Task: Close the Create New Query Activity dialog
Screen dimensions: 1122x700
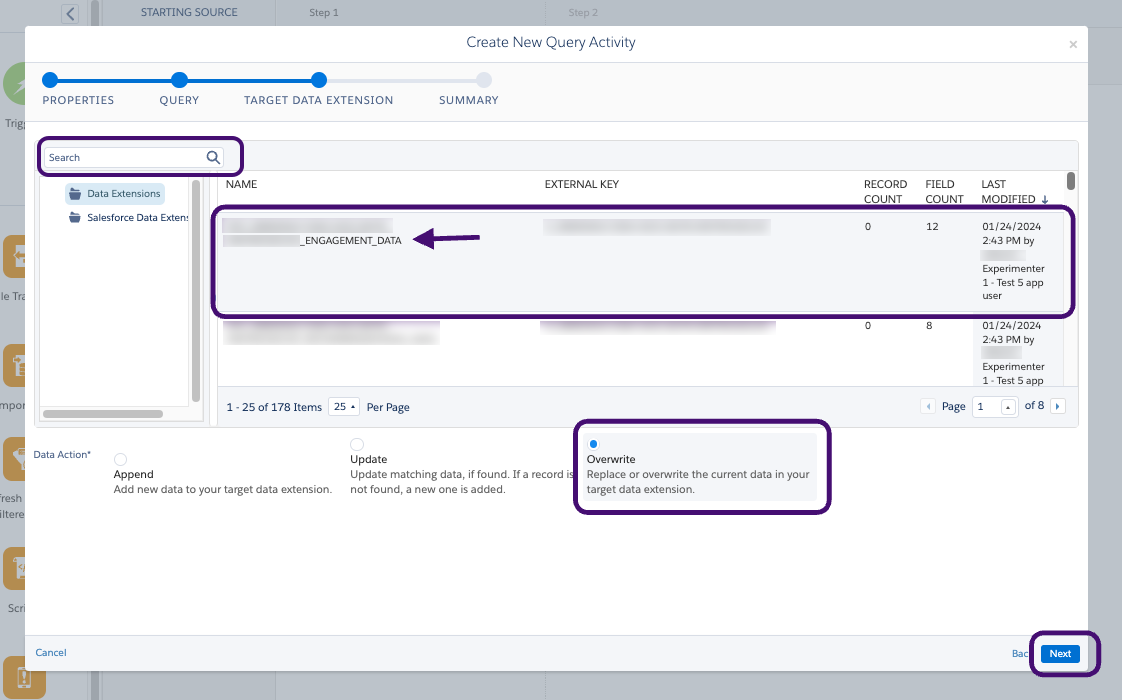Action: tap(1073, 45)
